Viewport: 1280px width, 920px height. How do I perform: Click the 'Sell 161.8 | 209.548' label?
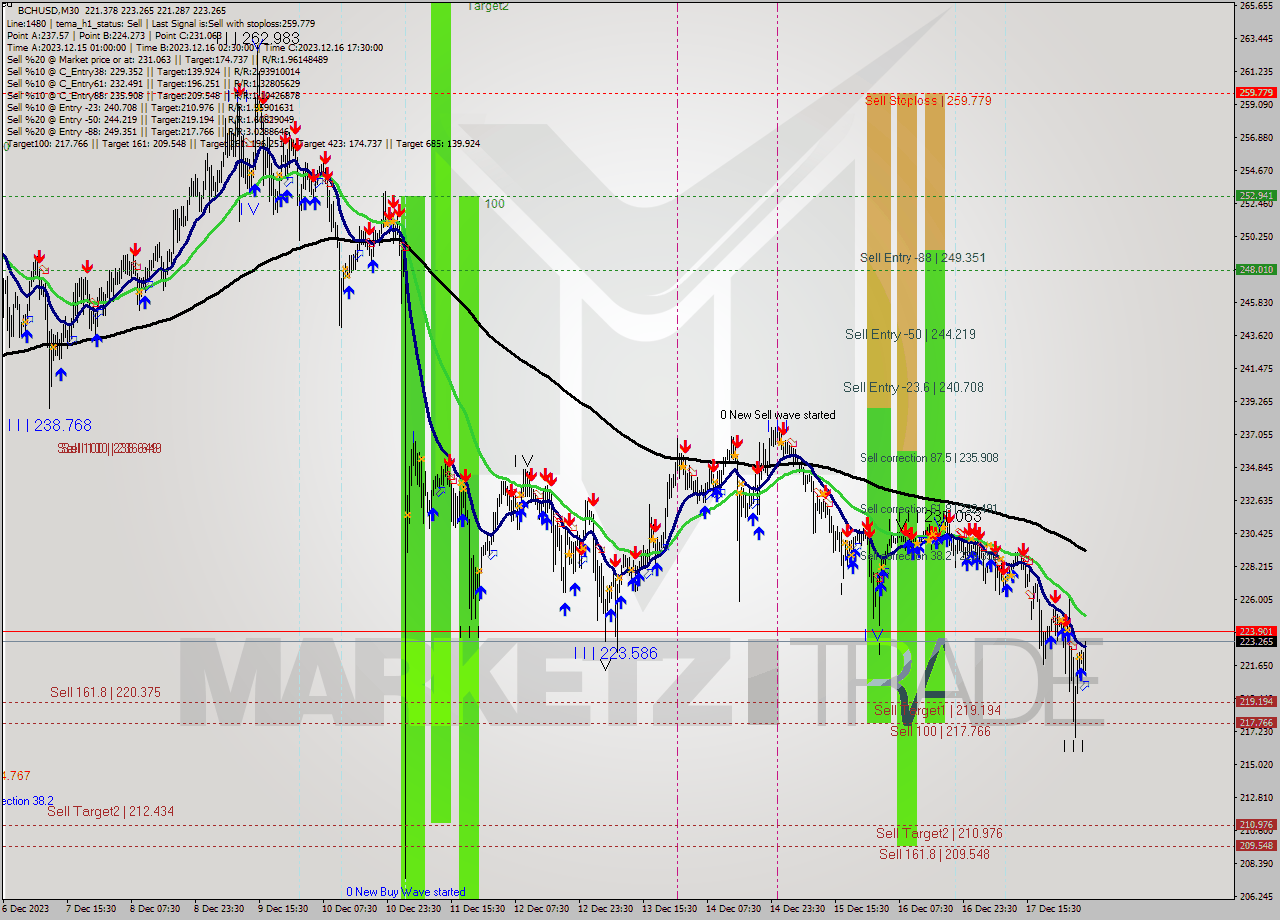(934, 855)
